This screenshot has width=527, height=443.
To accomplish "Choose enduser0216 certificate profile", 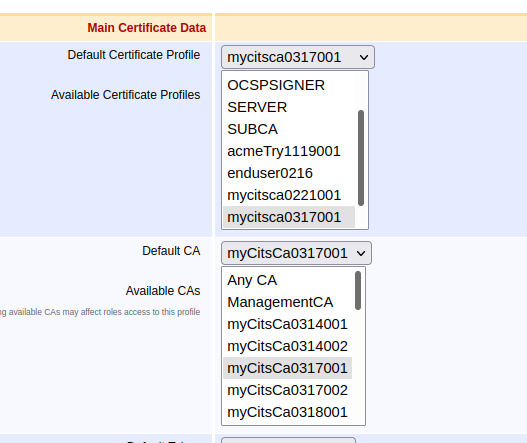I will point(289,173).
